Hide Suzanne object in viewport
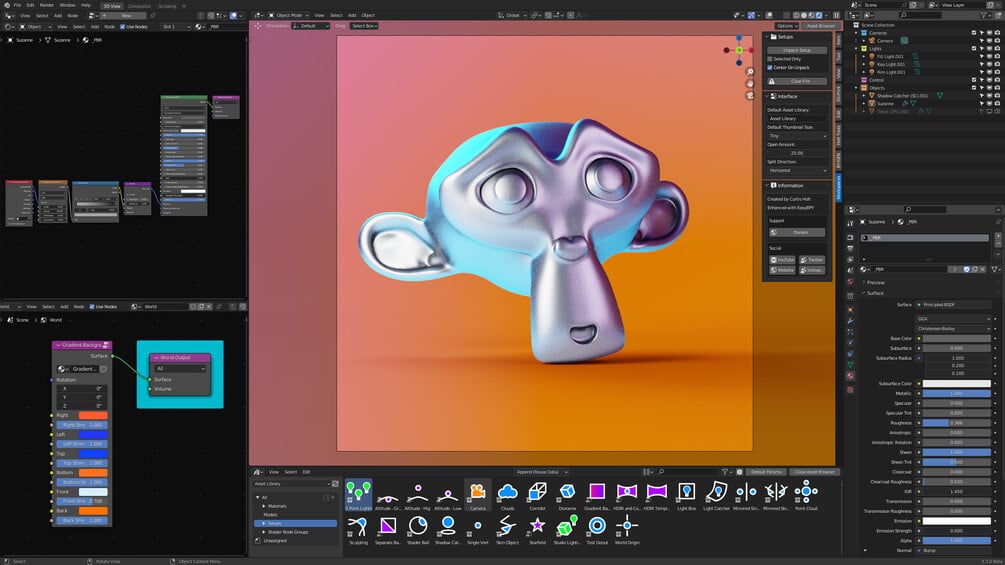This screenshot has height=565, width=1005. click(x=989, y=103)
